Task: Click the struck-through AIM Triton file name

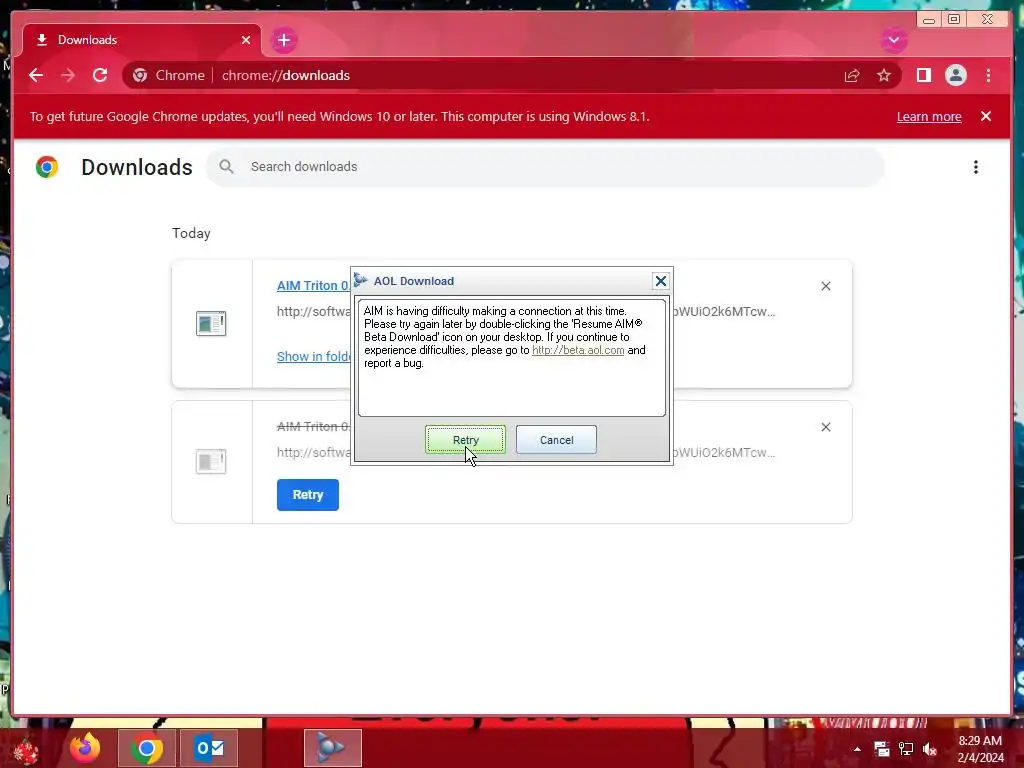Action: pos(313,426)
